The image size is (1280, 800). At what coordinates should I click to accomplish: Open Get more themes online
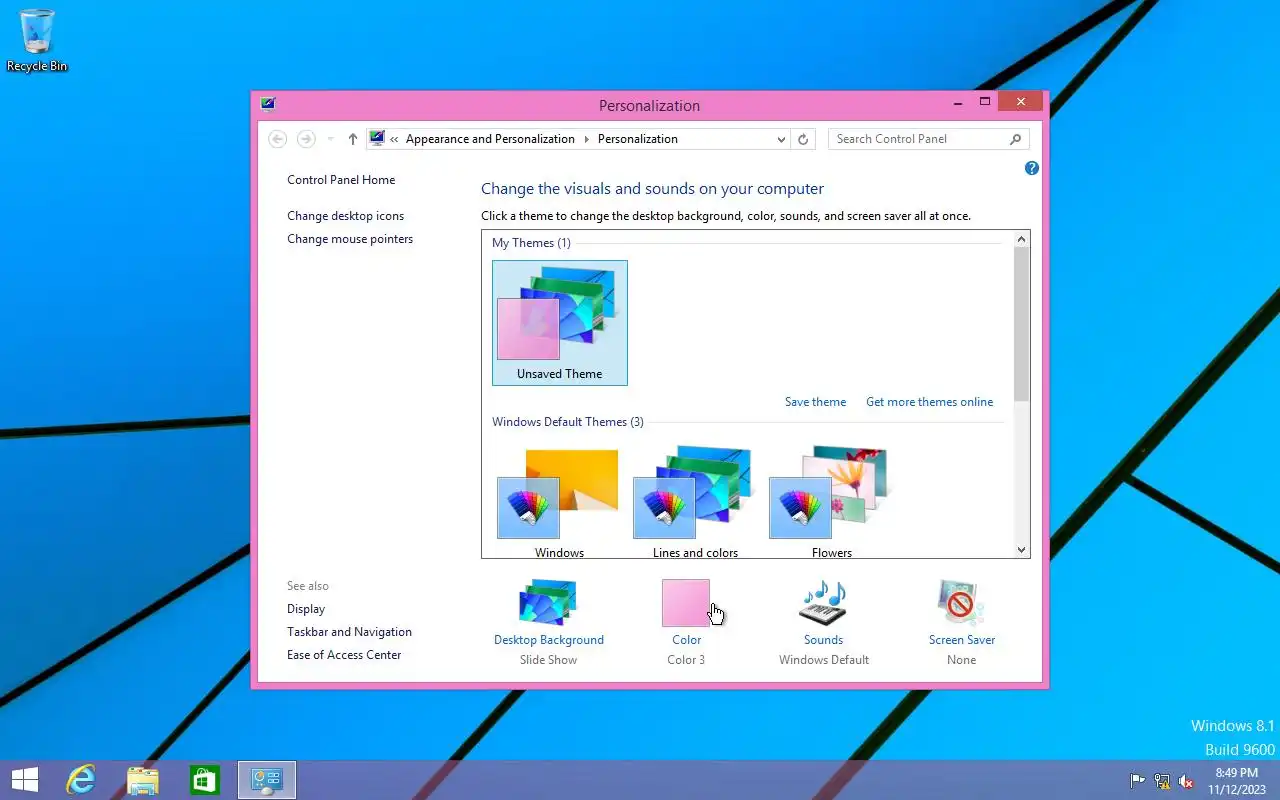tap(929, 402)
